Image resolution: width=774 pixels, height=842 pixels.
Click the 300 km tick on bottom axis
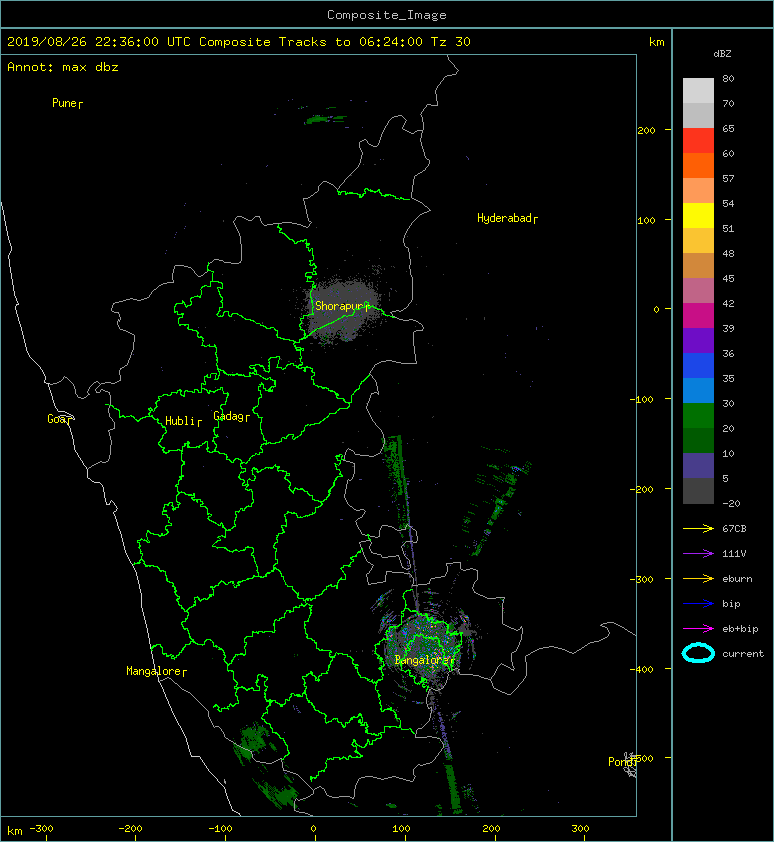(x=581, y=829)
